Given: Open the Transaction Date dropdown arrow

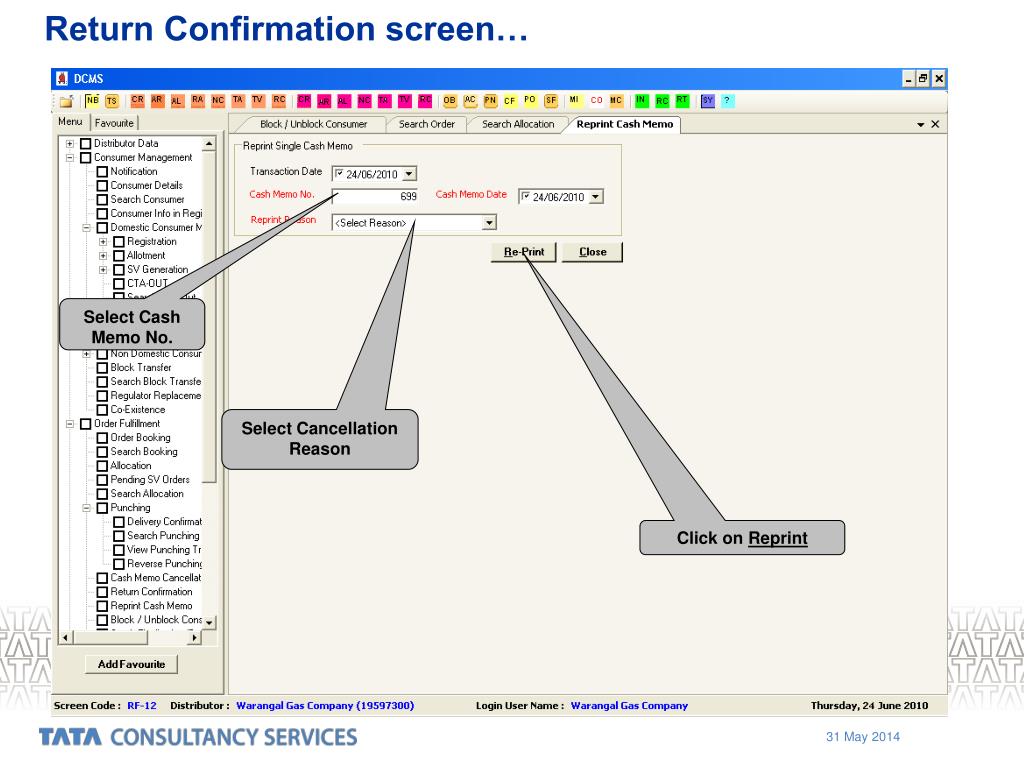Looking at the screenshot, I should pos(409,174).
